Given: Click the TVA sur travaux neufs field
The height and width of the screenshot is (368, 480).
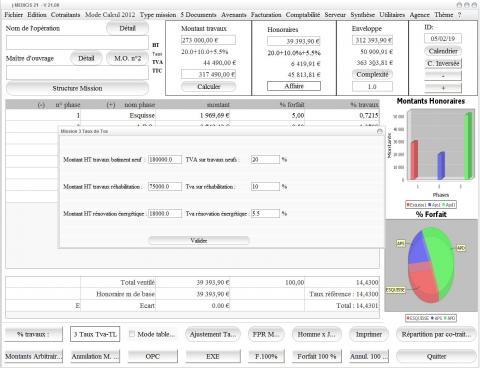Looking at the screenshot, I should coord(265,160).
